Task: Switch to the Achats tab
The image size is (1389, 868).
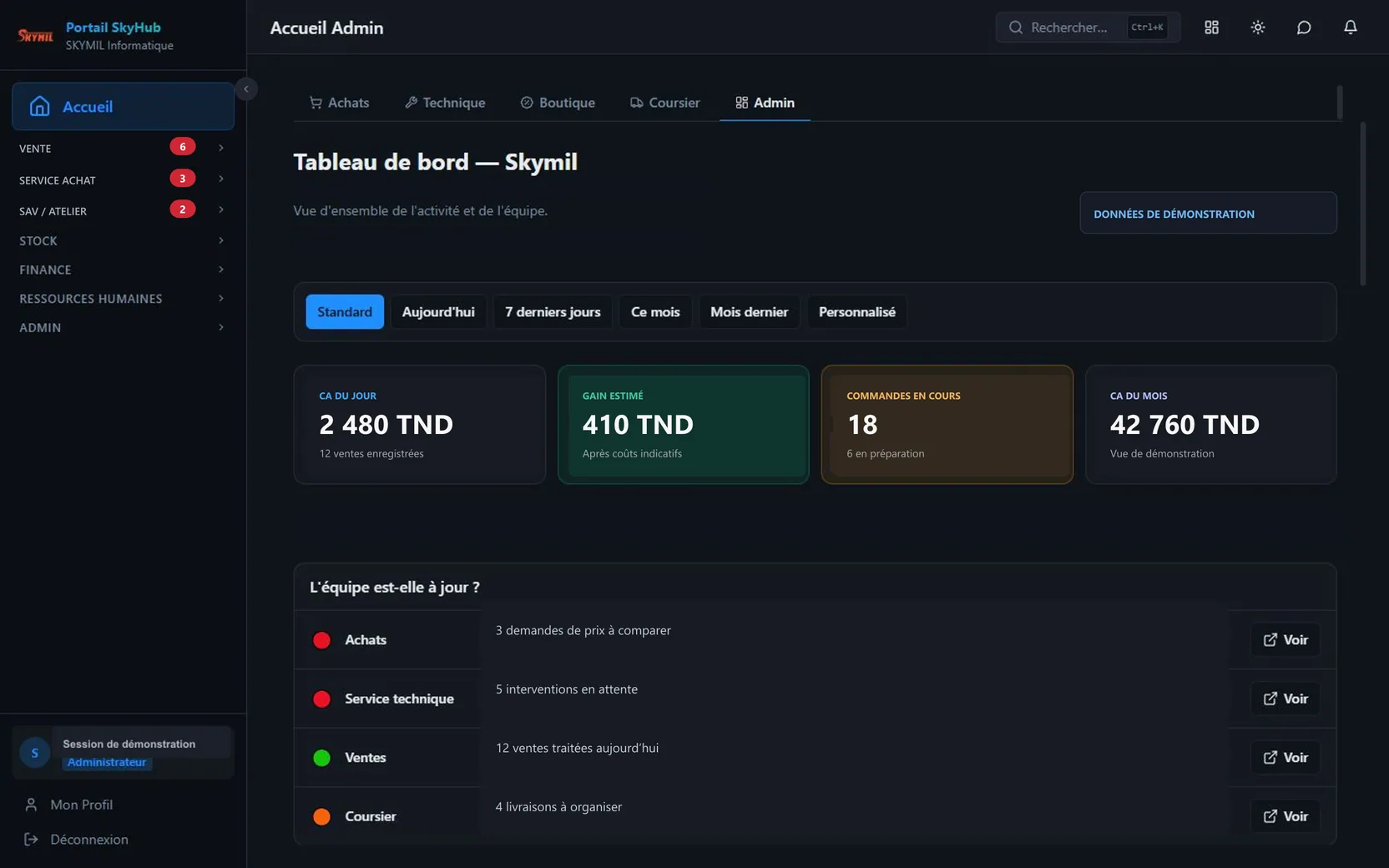Action: click(x=339, y=103)
